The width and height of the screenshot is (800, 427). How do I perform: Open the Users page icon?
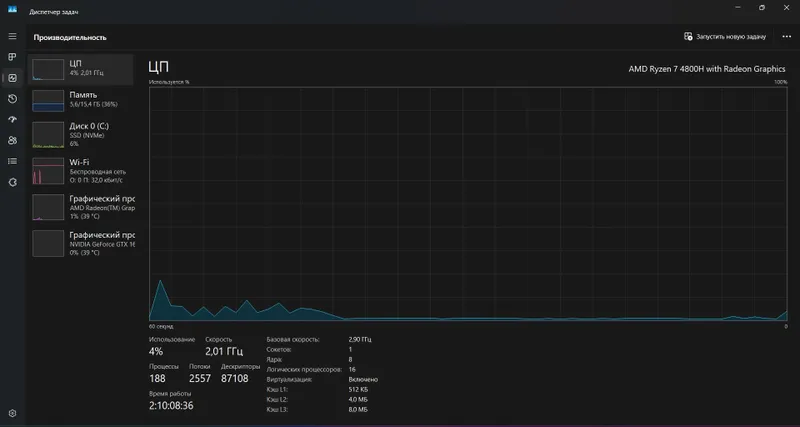12,140
